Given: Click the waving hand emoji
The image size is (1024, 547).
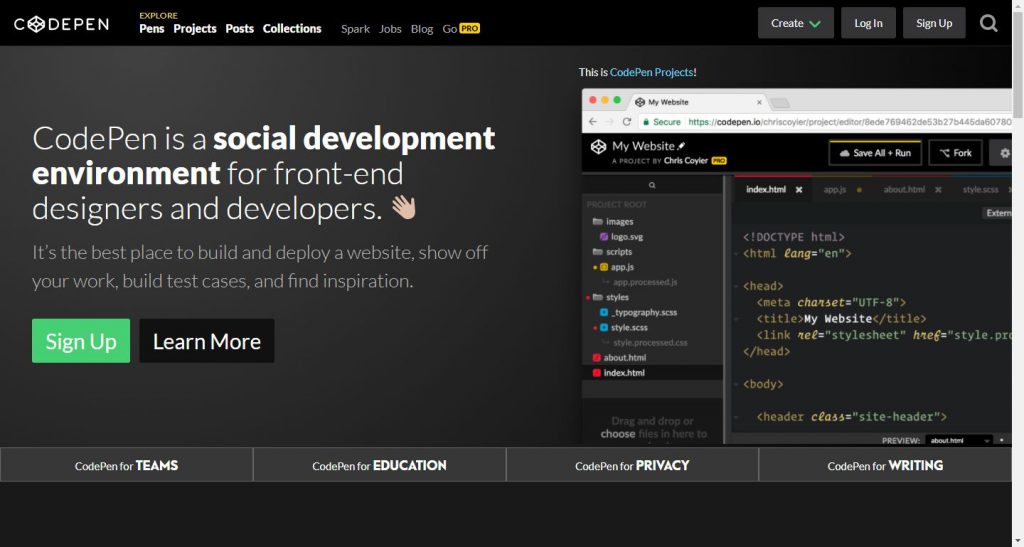Looking at the screenshot, I should click(x=404, y=208).
